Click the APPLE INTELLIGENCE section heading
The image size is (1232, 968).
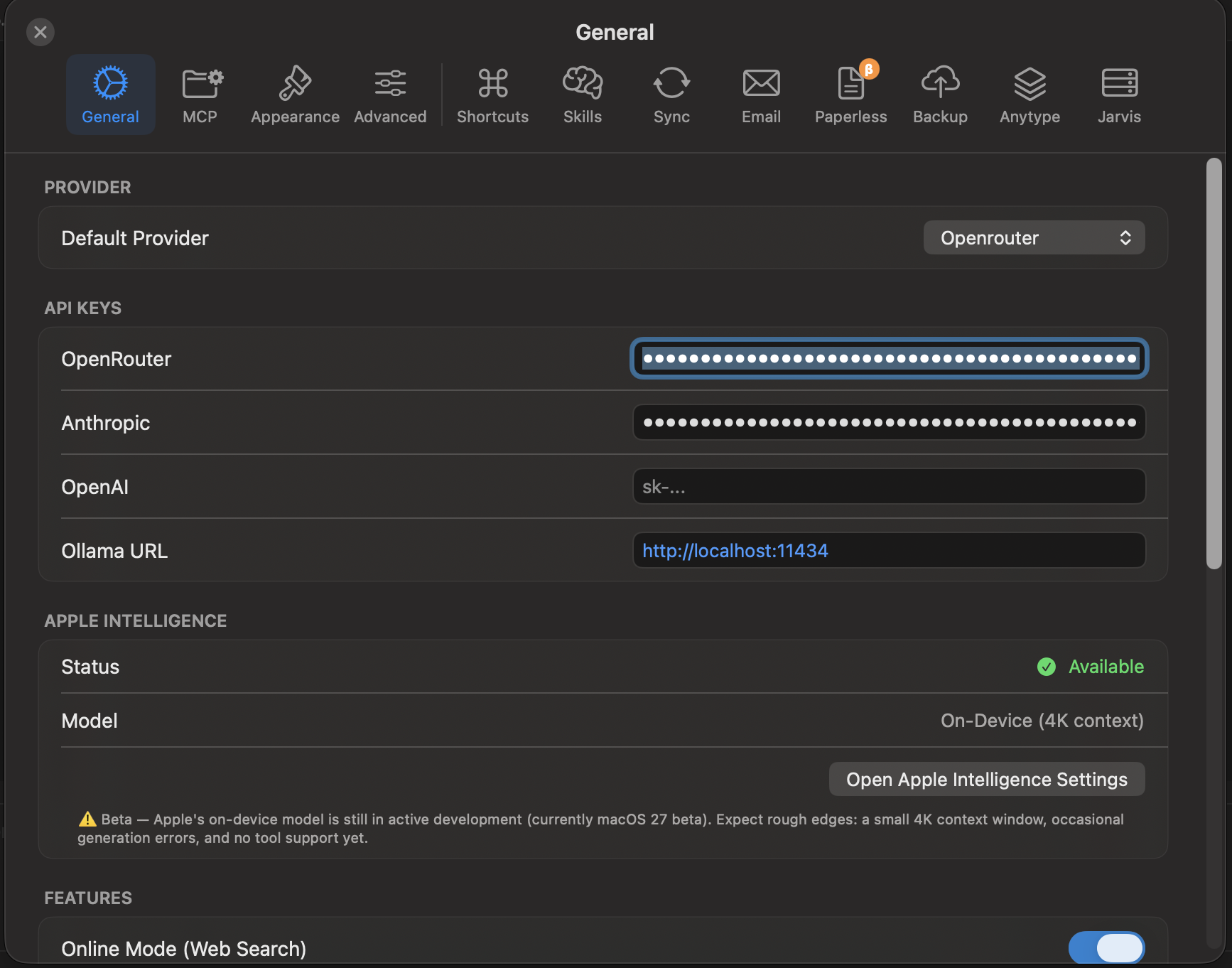tap(136, 620)
